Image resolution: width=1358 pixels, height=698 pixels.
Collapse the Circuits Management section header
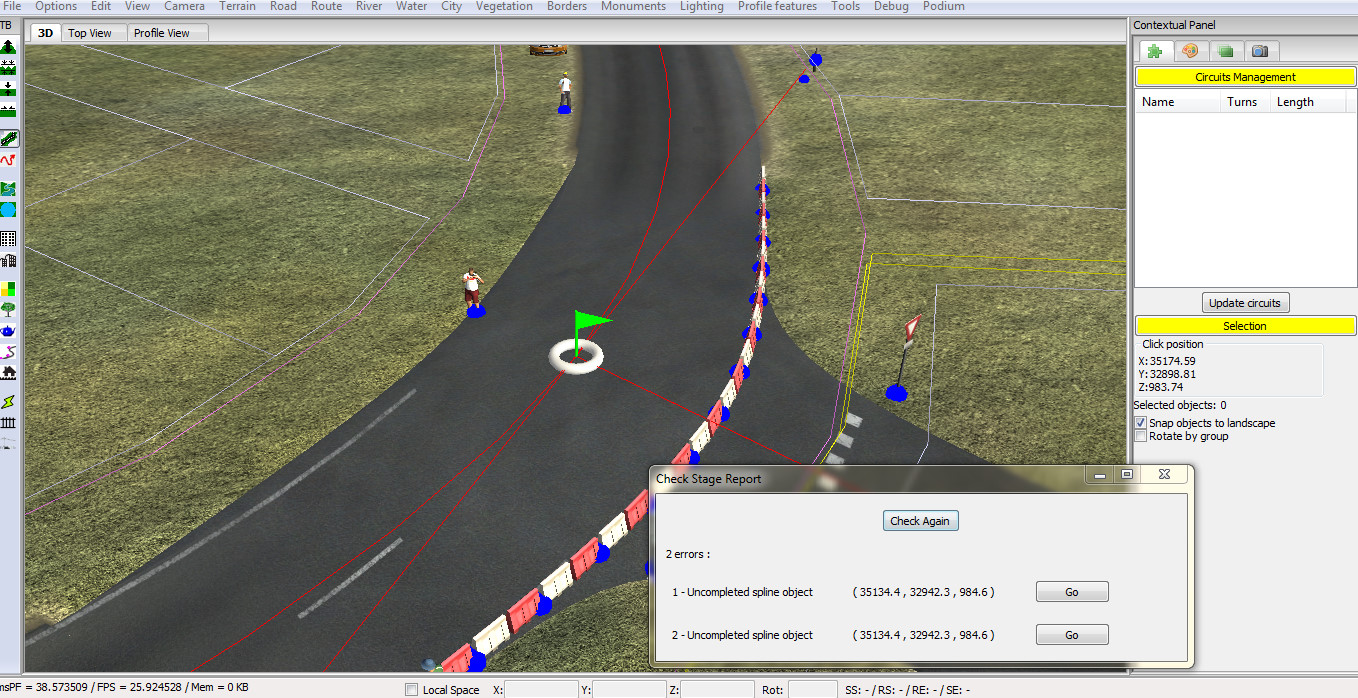(x=1245, y=77)
